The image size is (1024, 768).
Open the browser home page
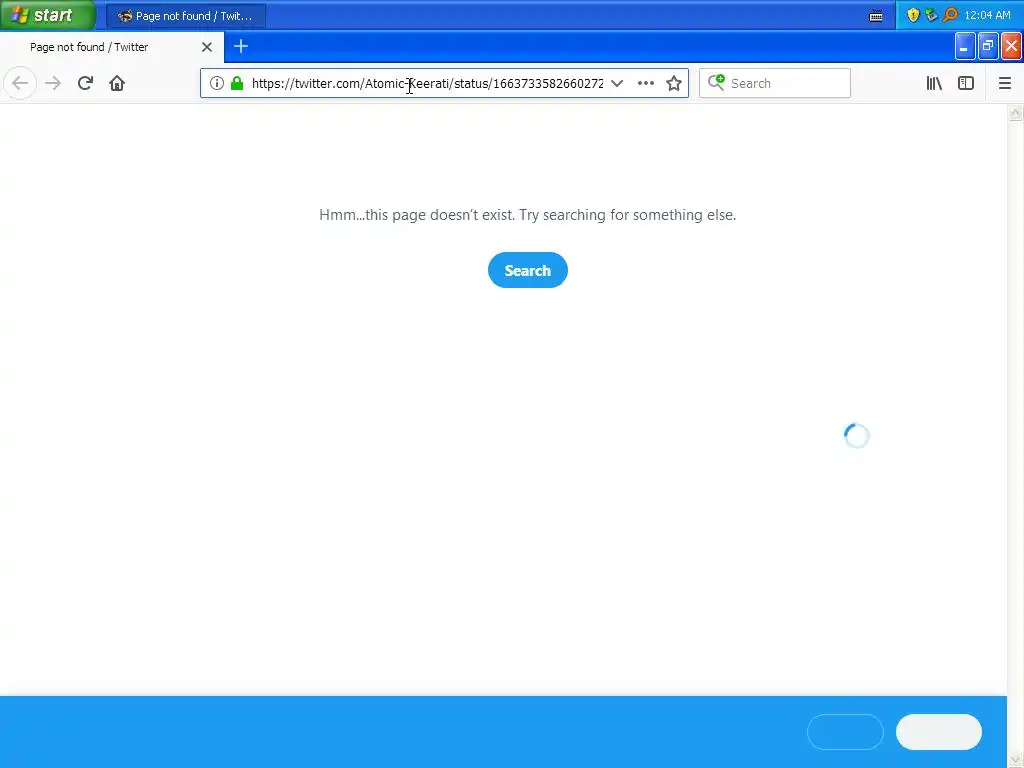point(117,83)
